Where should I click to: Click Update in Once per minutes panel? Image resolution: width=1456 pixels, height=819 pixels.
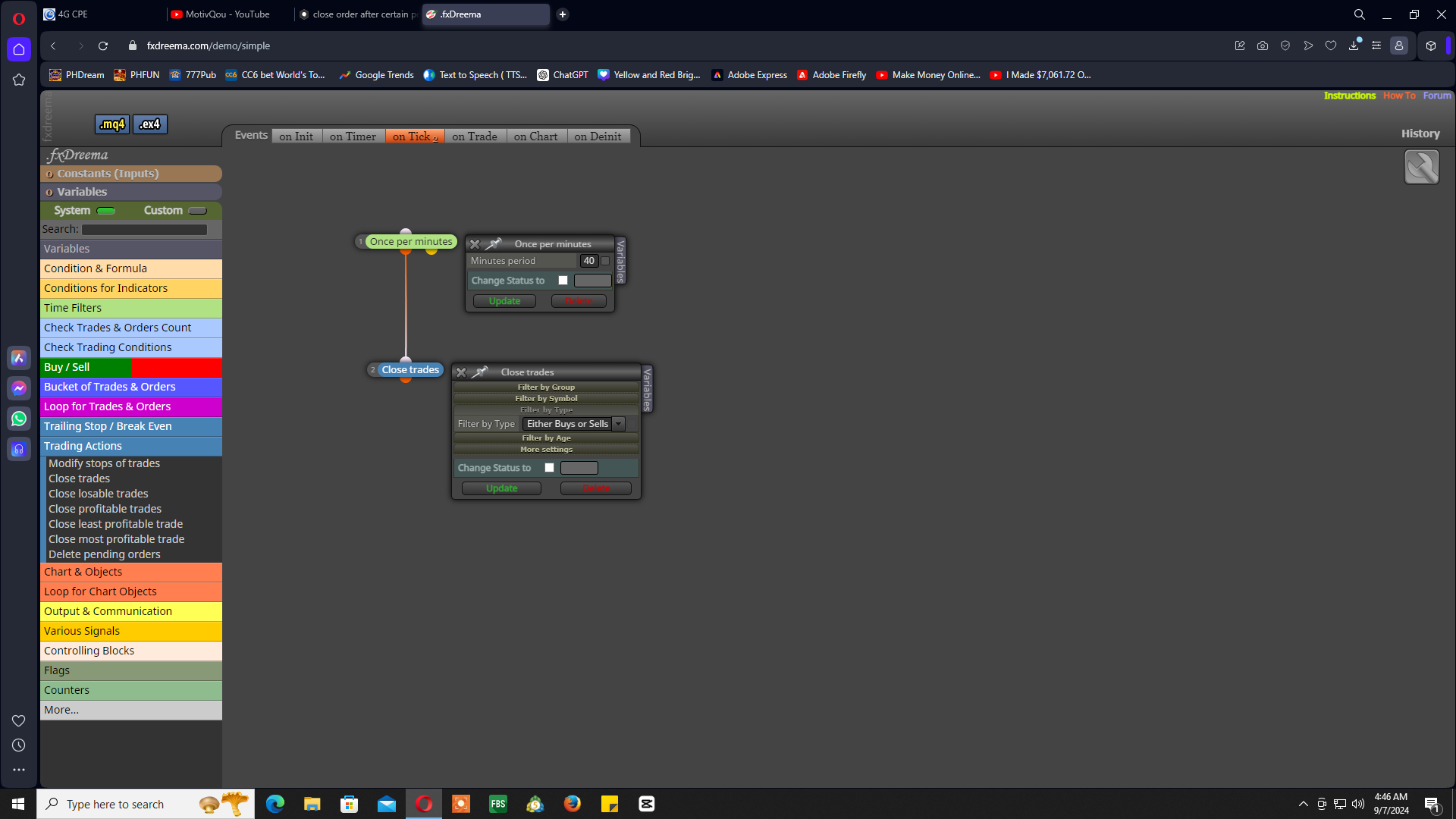(x=504, y=301)
